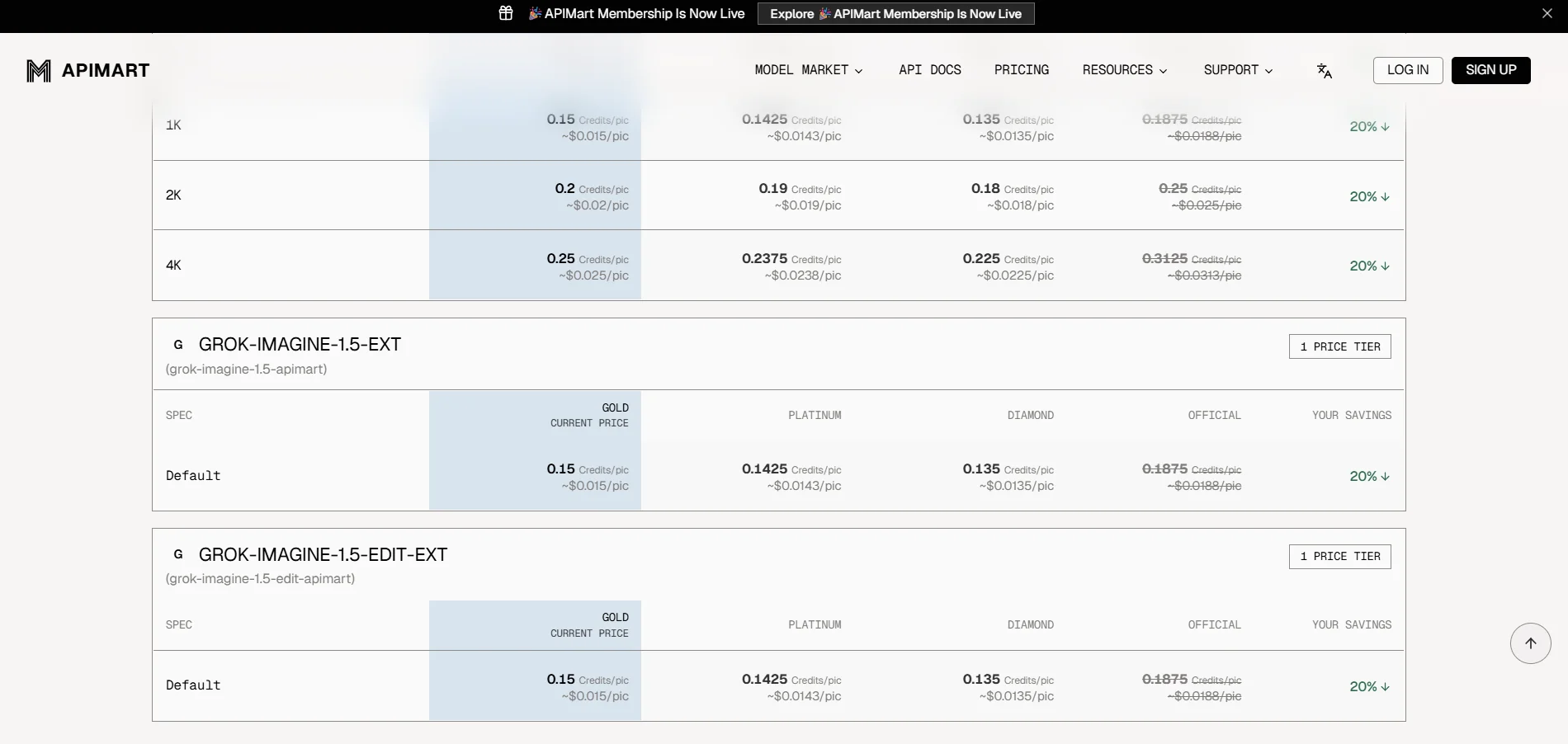The image size is (1568, 744).
Task: Click 1 Price Tier badge for GROK-IMAGINE-1.5-EXT
Action: point(1340,346)
